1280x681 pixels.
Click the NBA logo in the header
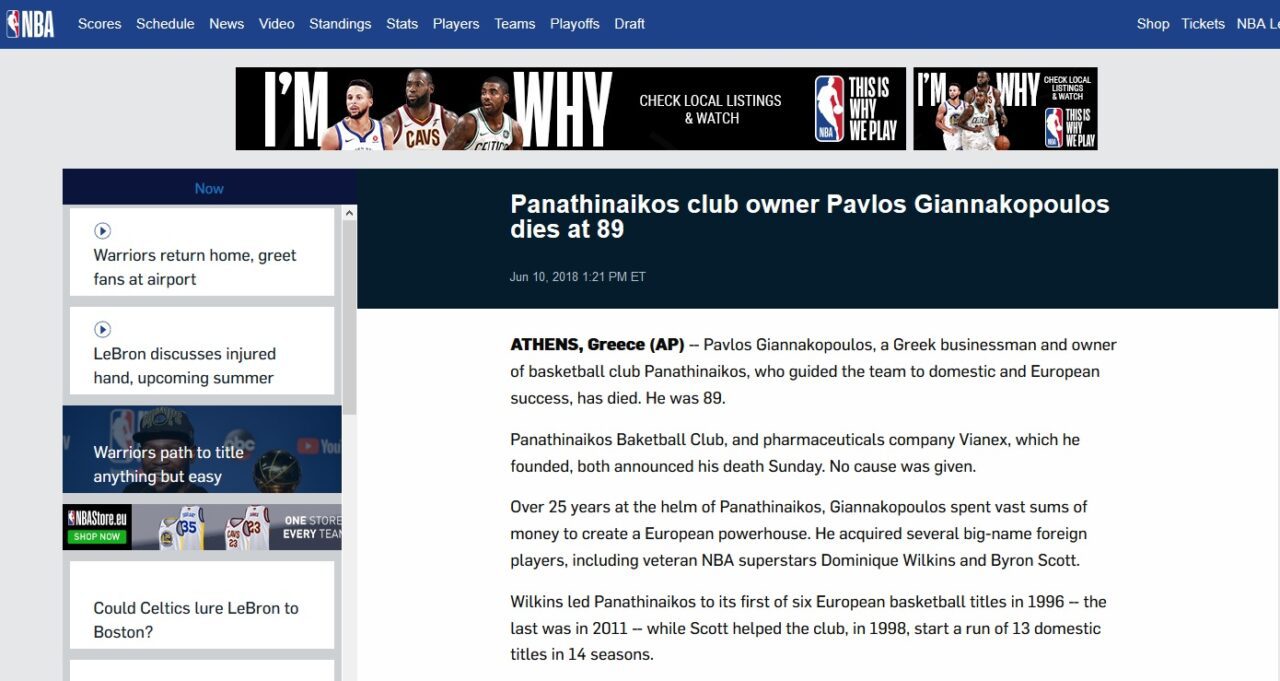pos(30,24)
